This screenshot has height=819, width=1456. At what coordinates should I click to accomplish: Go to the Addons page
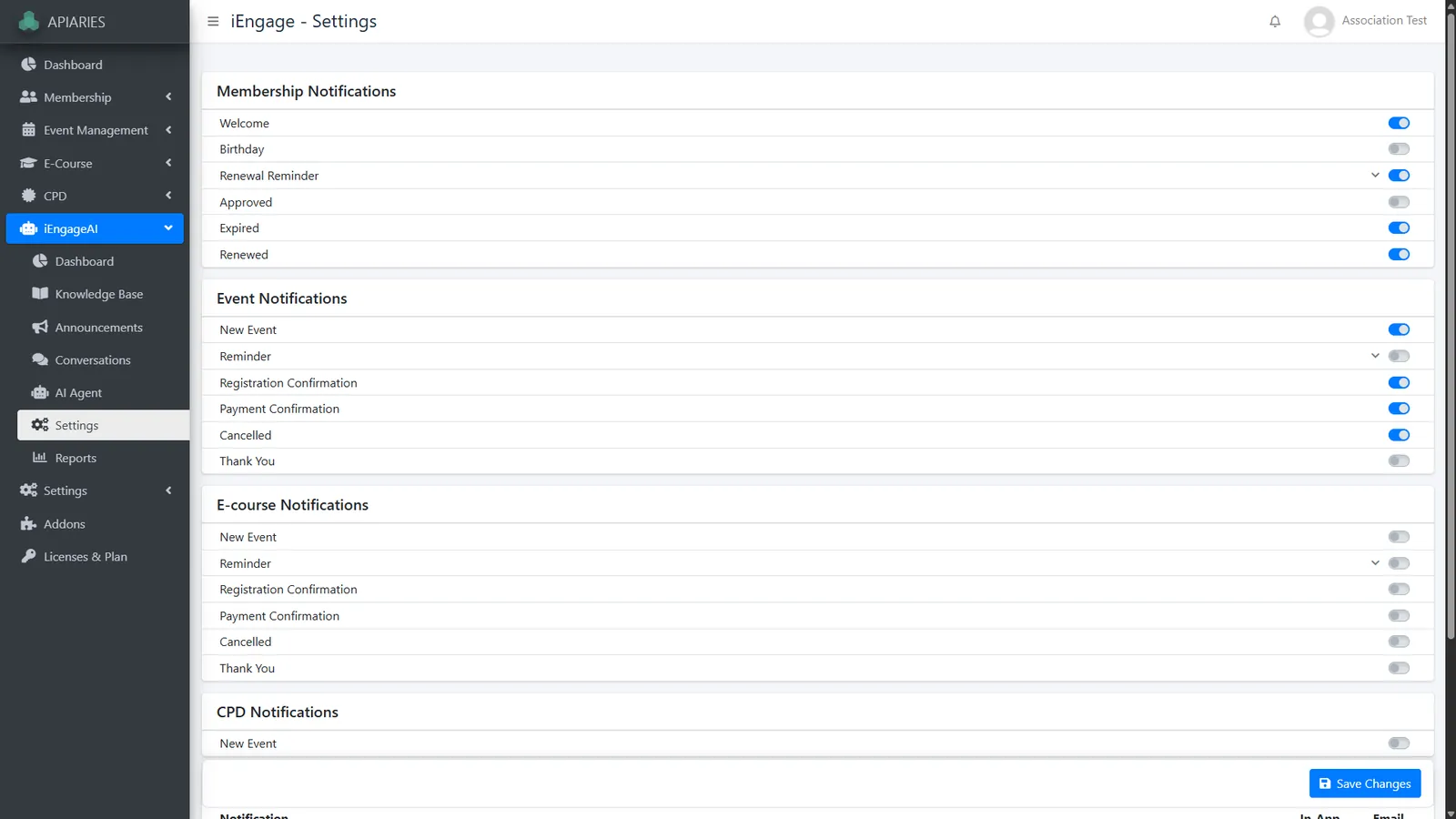click(95, 523)
